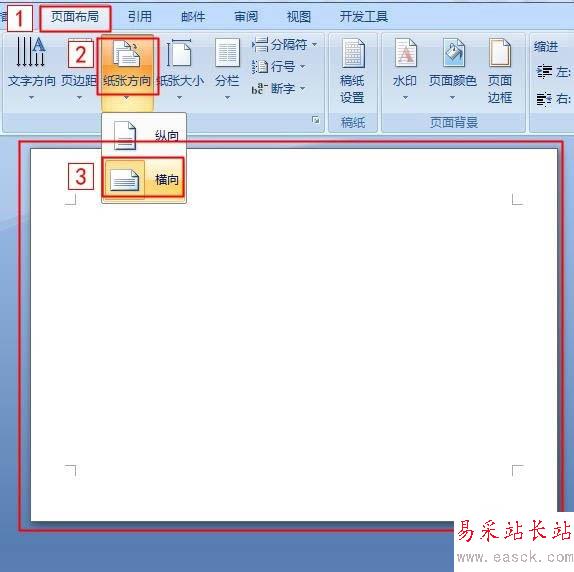The image size is (574, 572).
Task: Expand the 断字 dropdown arrow
Action: pos(302,89)
